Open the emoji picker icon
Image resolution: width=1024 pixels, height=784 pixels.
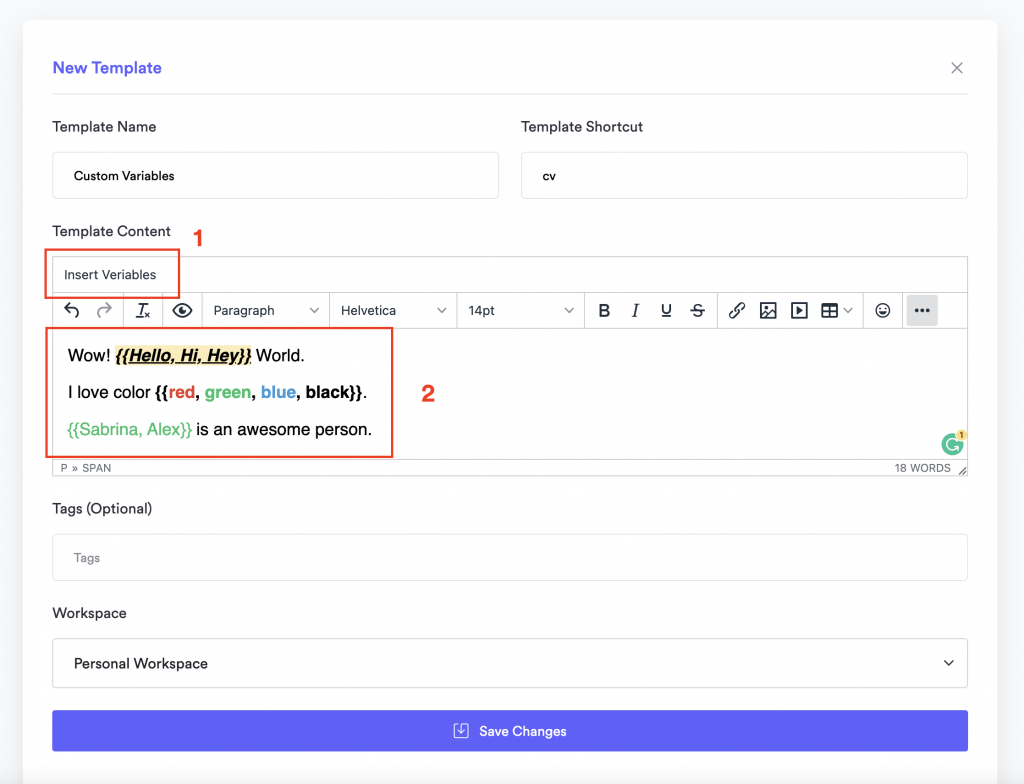click(883, 310)
